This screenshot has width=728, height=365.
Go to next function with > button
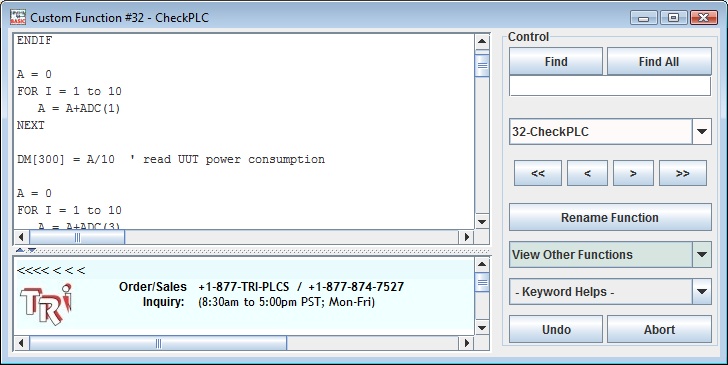coord(633,173)
